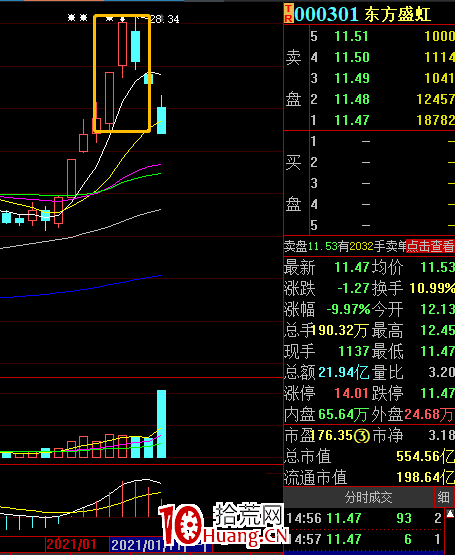Click the tallest cyan volume bar
Image resolution: width=455 pixels, height=555 pixels.
161,424
